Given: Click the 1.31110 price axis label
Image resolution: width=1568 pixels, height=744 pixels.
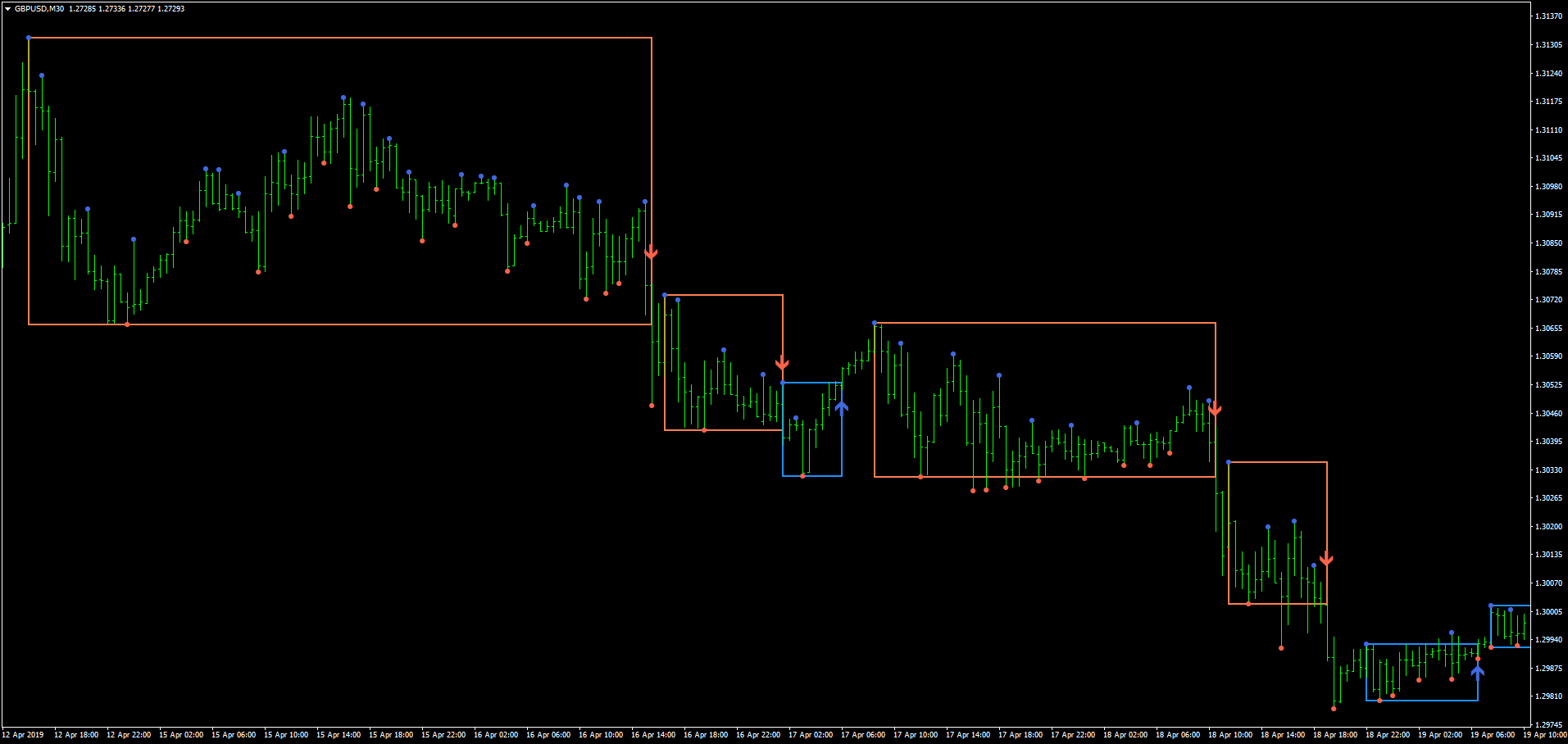Looking at the screenshot, I should point(1548,130).
